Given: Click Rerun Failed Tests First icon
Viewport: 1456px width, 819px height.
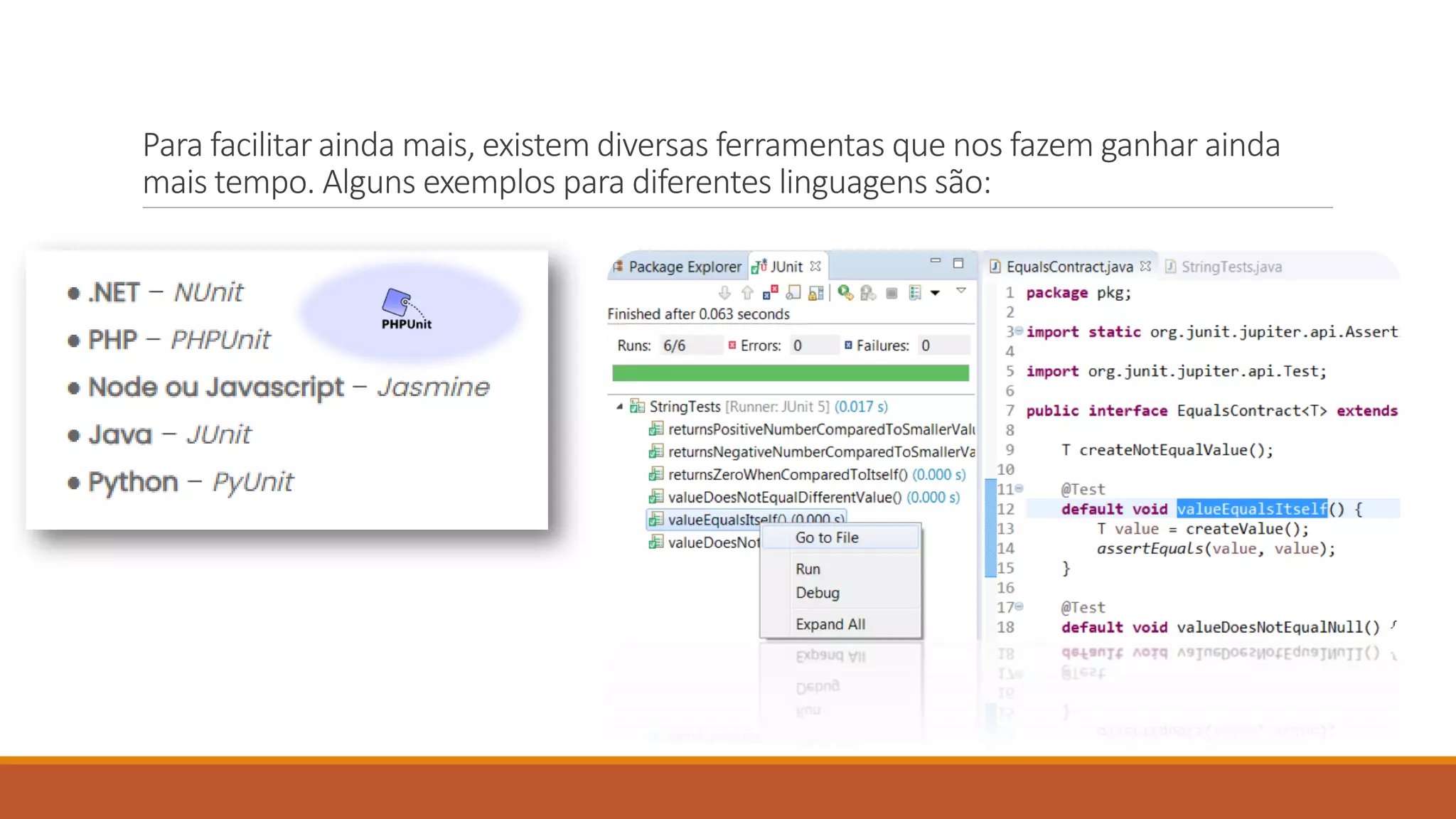Looking at the screenshot, I should point(868,293).
